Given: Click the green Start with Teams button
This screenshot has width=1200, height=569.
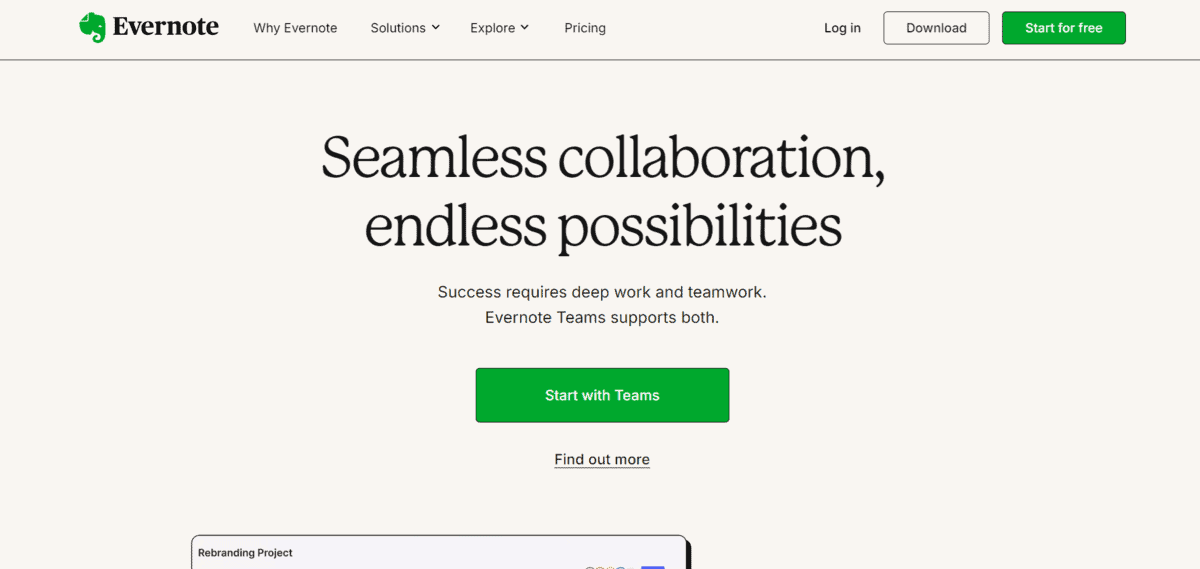Looking at the screenshot, I should [x=602, y=395].
